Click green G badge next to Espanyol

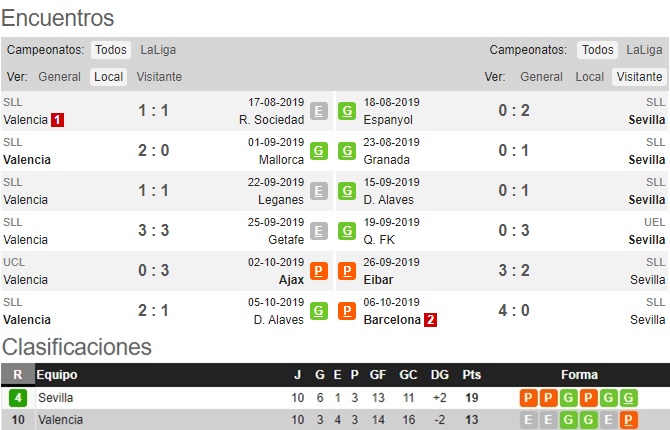[347, 111]
